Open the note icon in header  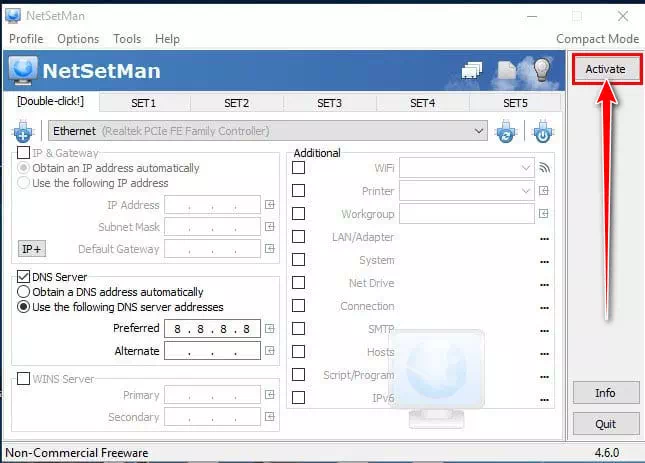click(x=506, y=70)
